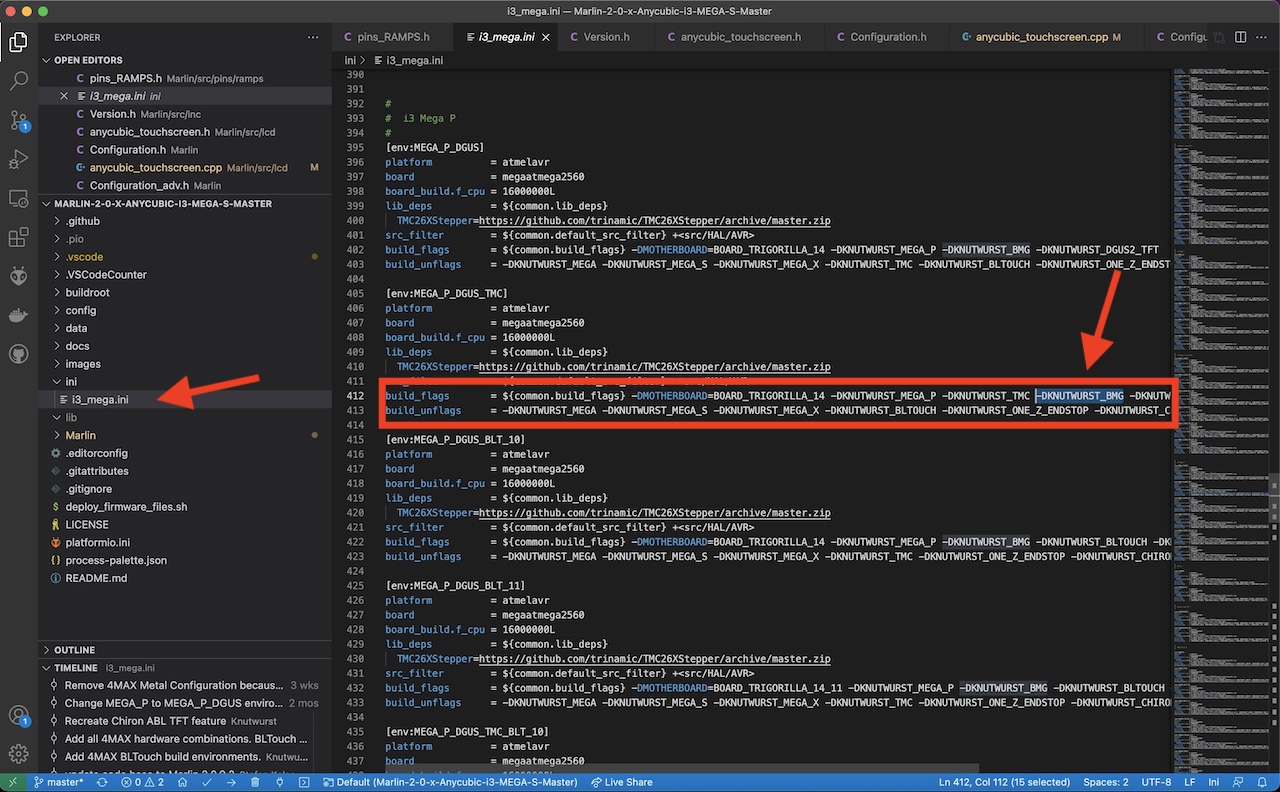Click the editor minimap

(1220, 420)
